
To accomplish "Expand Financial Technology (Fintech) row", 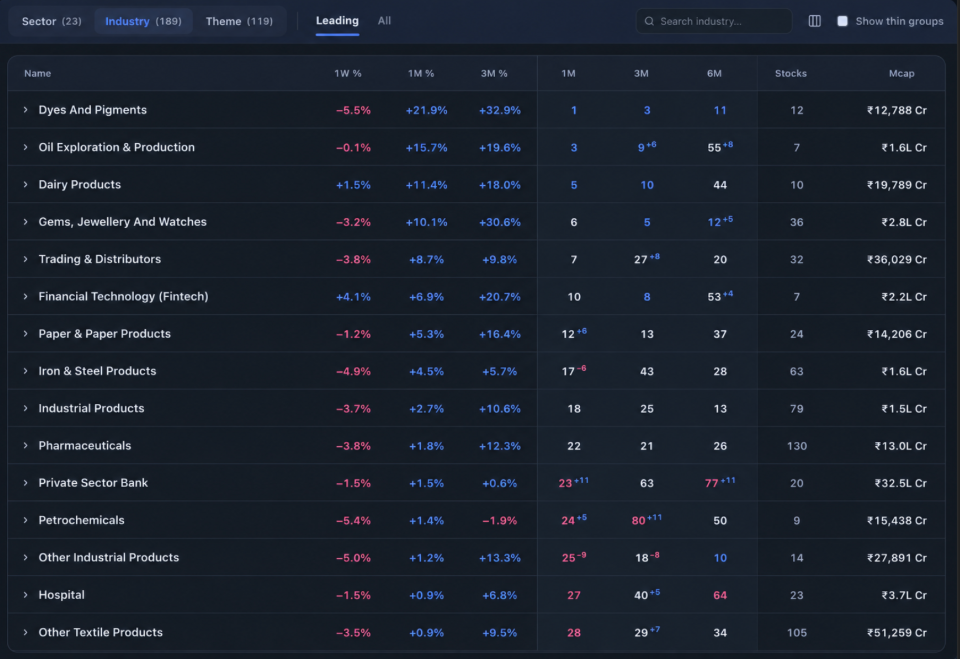I will click(26, 296).
